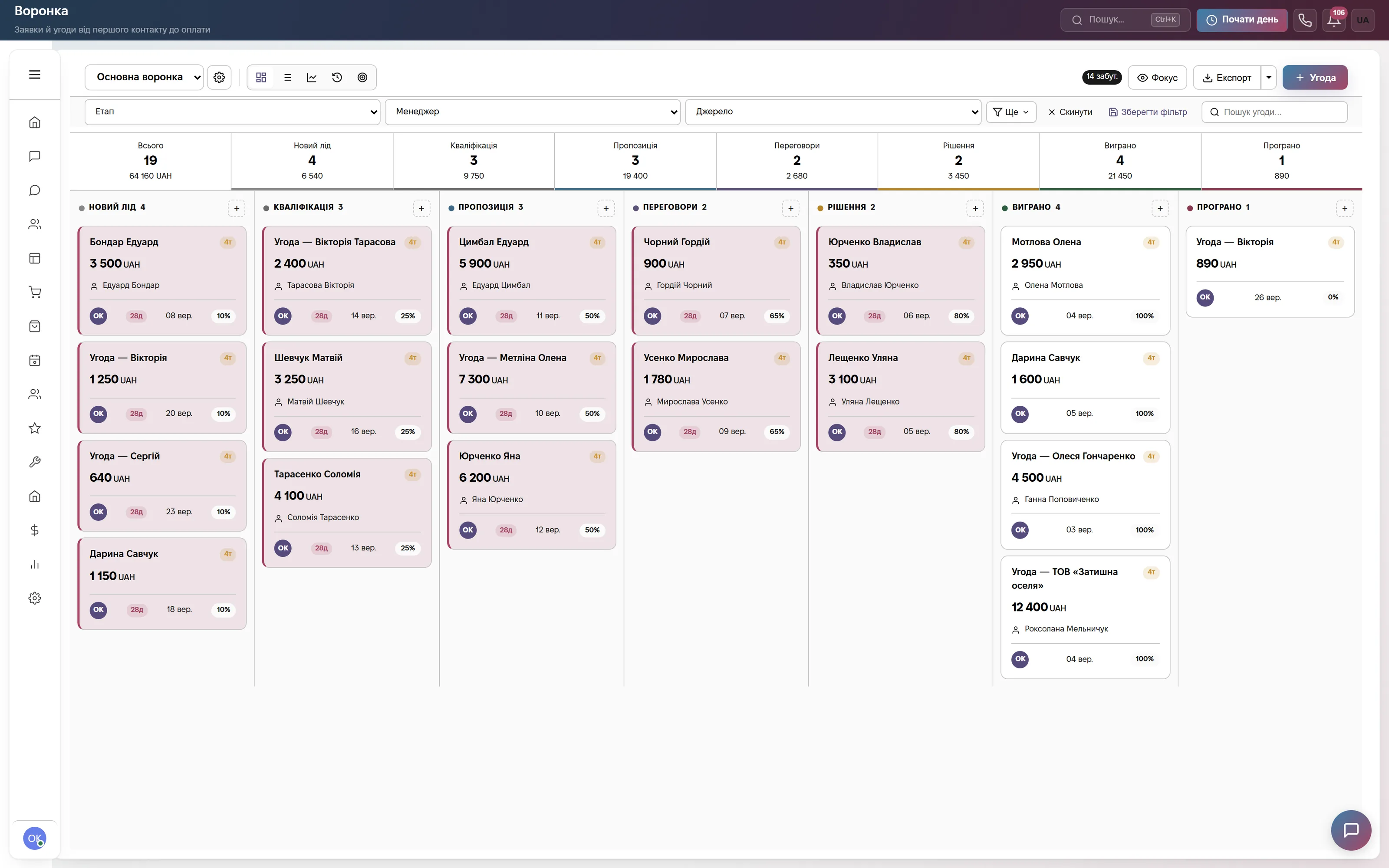This screenshot has width=1389, height=868.
Task: Open the Основна воронка dropdown
Action: pos(144,78)
